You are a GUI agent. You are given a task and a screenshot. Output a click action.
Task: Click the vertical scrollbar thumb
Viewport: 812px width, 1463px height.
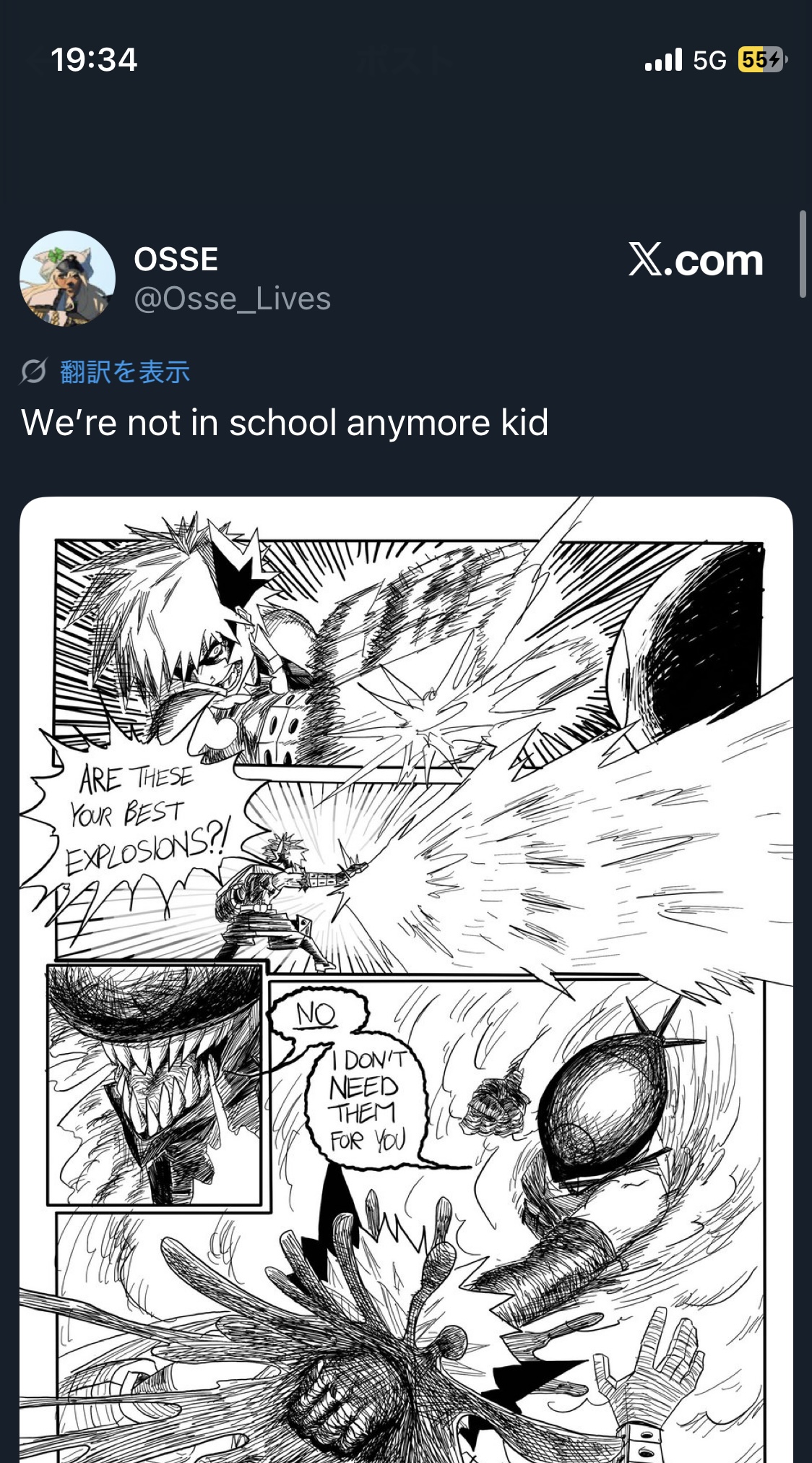tap(803, 254)
